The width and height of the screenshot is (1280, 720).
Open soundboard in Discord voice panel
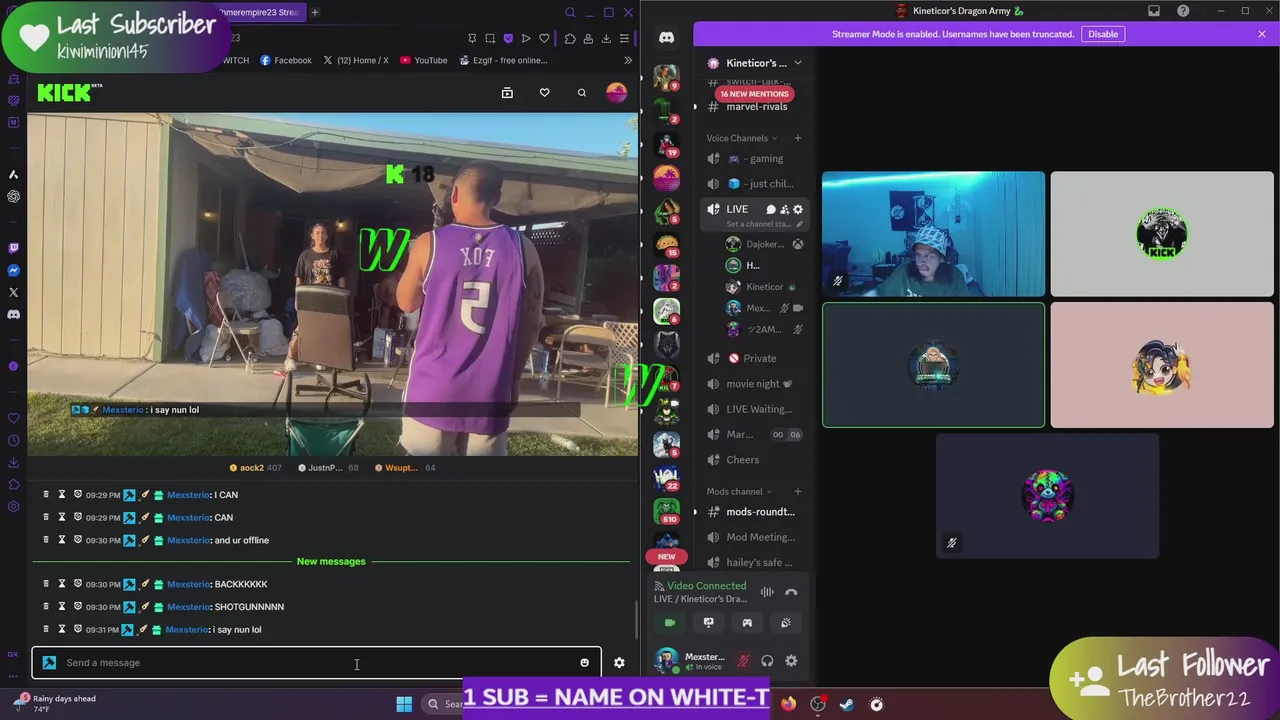786,623
